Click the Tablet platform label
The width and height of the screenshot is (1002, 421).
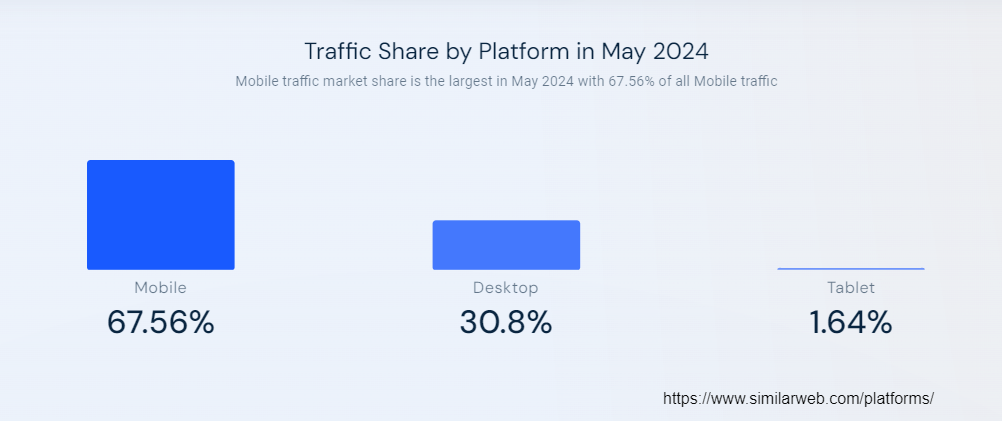tap(851, 288)
